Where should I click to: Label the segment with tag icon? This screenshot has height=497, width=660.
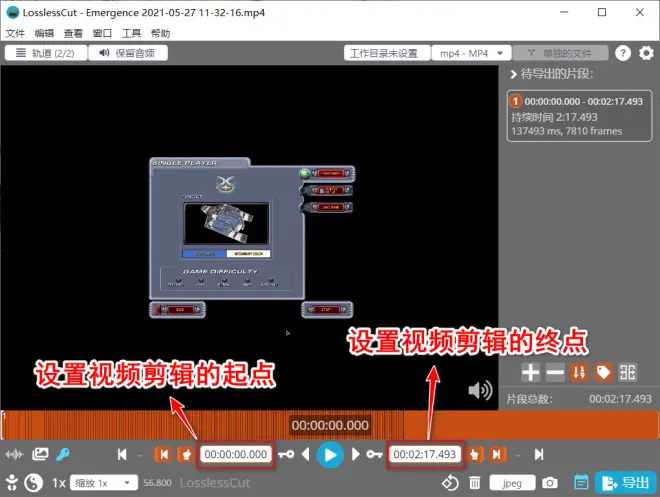[604, 372]
